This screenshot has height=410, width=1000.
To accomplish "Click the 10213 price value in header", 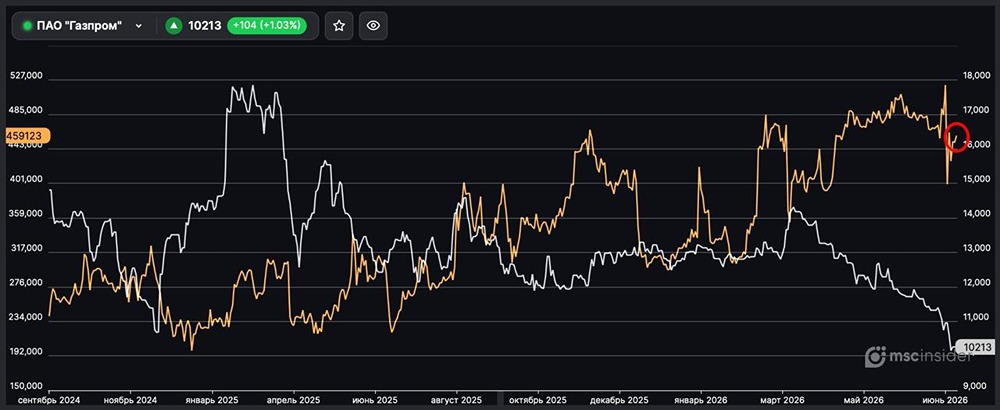I will pyautogui.click(x=205, y=26).
